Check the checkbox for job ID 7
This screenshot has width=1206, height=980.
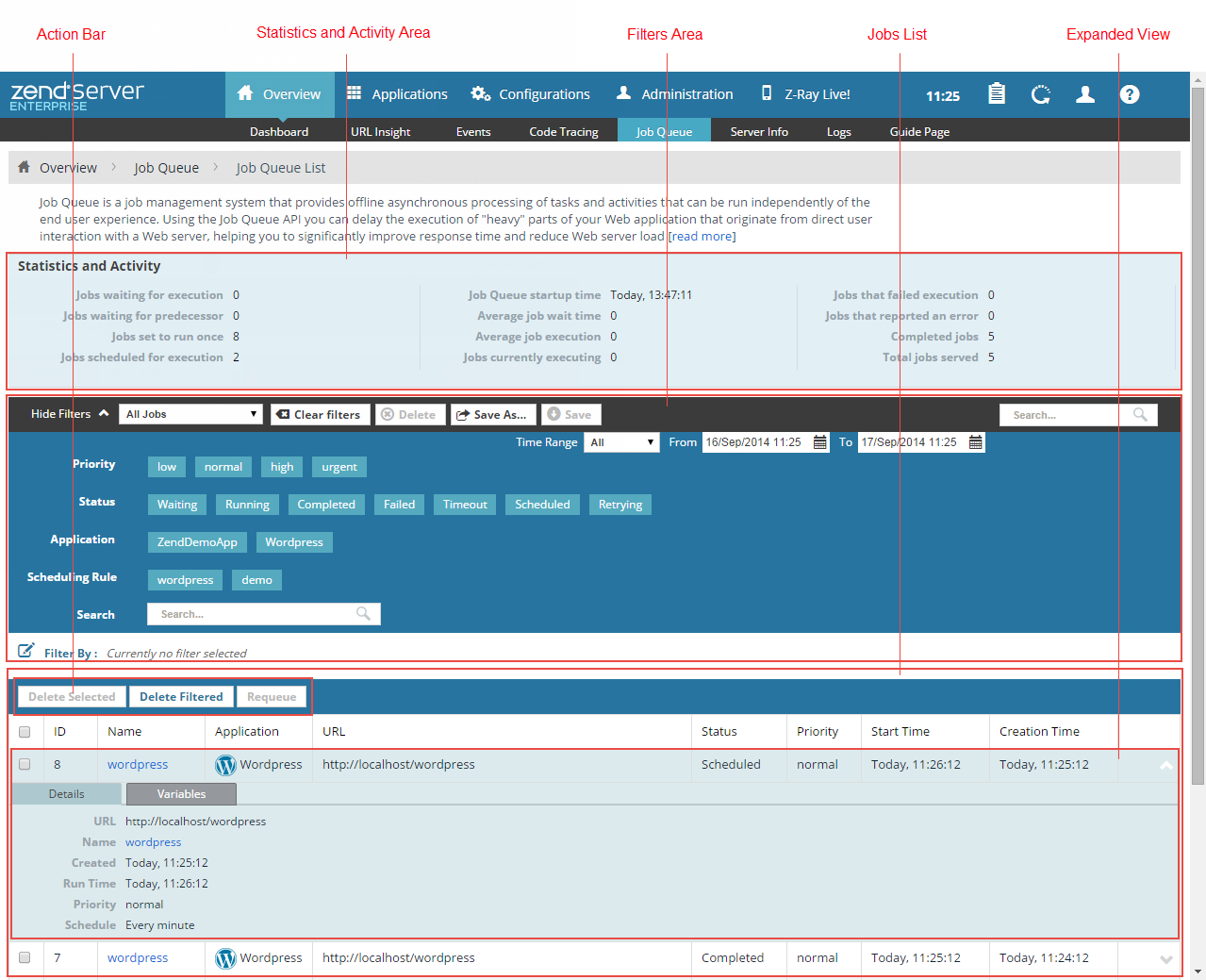(x=25, y=957)
